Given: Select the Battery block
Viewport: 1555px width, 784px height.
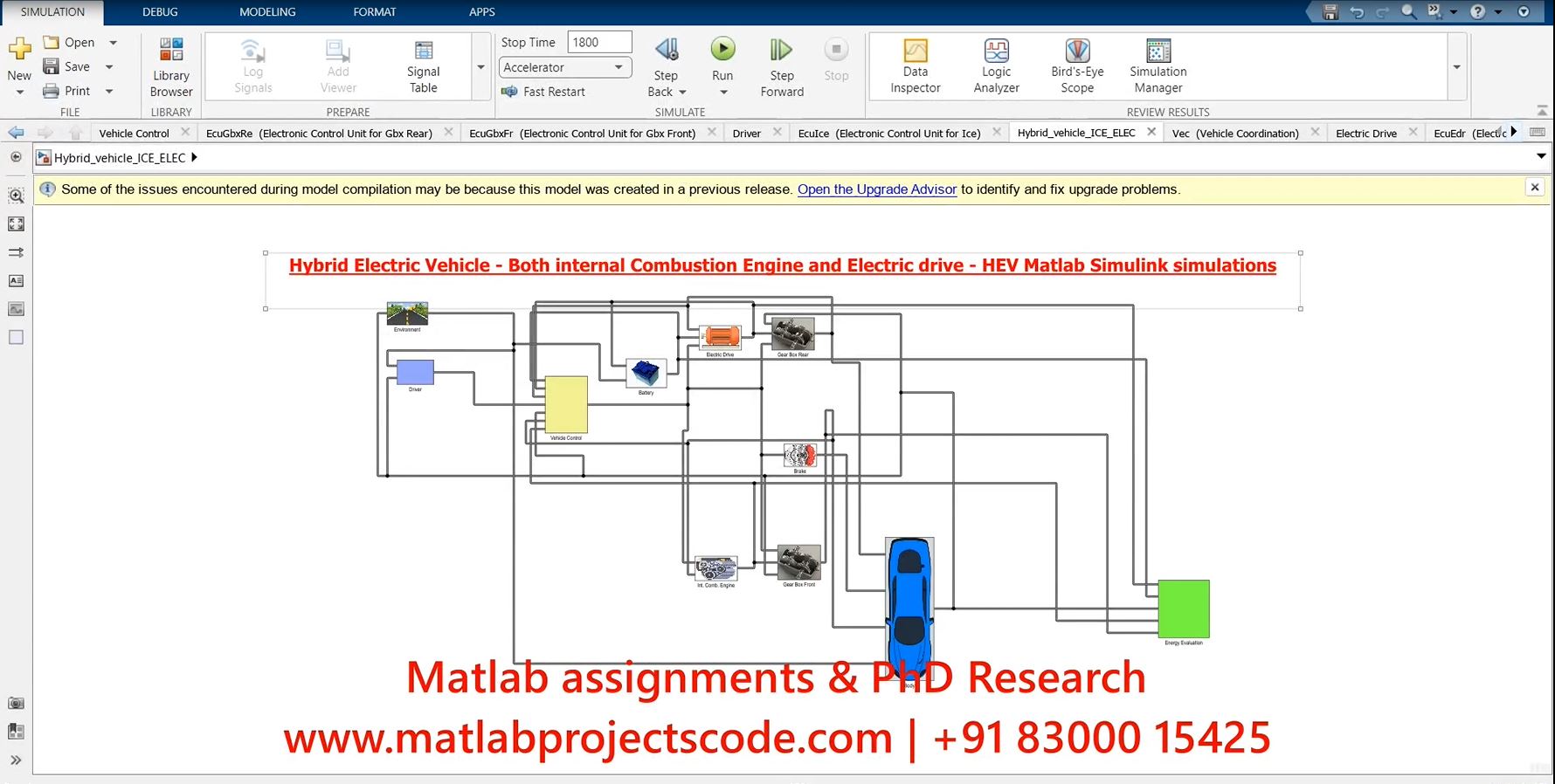Looking at the screenshot, I should (x=646, y=373).
